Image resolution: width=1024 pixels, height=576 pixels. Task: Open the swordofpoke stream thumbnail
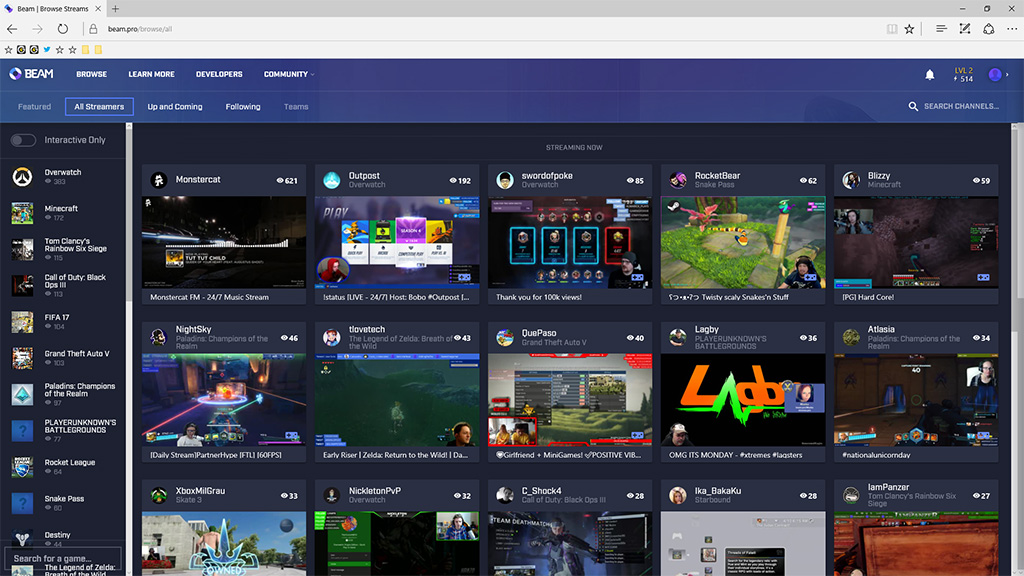pos(570,242)
